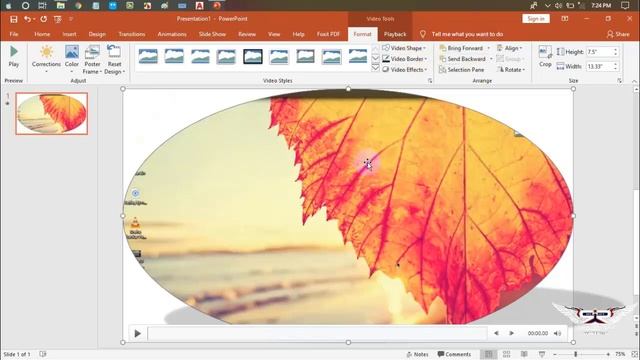Switch to the Playback tab
This screenshot has width=640, height=360.
point(395,34)
